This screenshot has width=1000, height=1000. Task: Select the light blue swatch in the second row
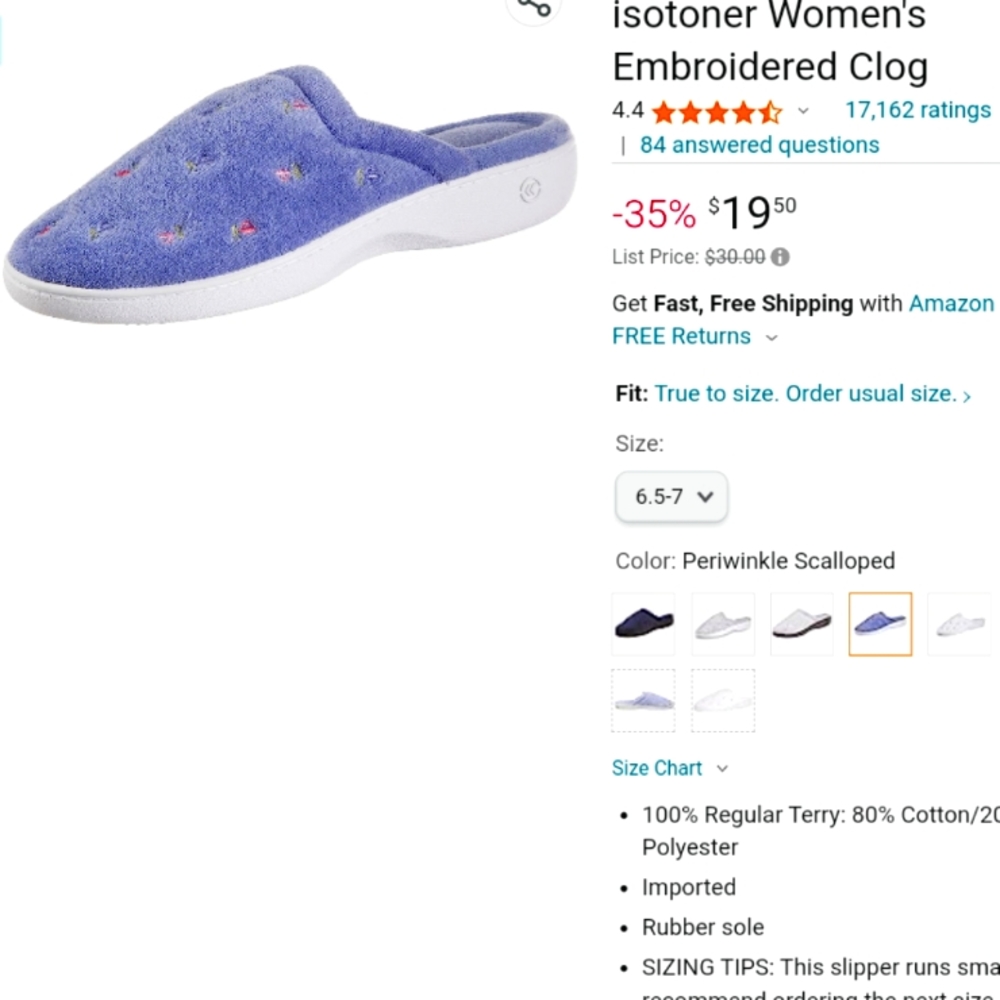[x=643, y=699]
